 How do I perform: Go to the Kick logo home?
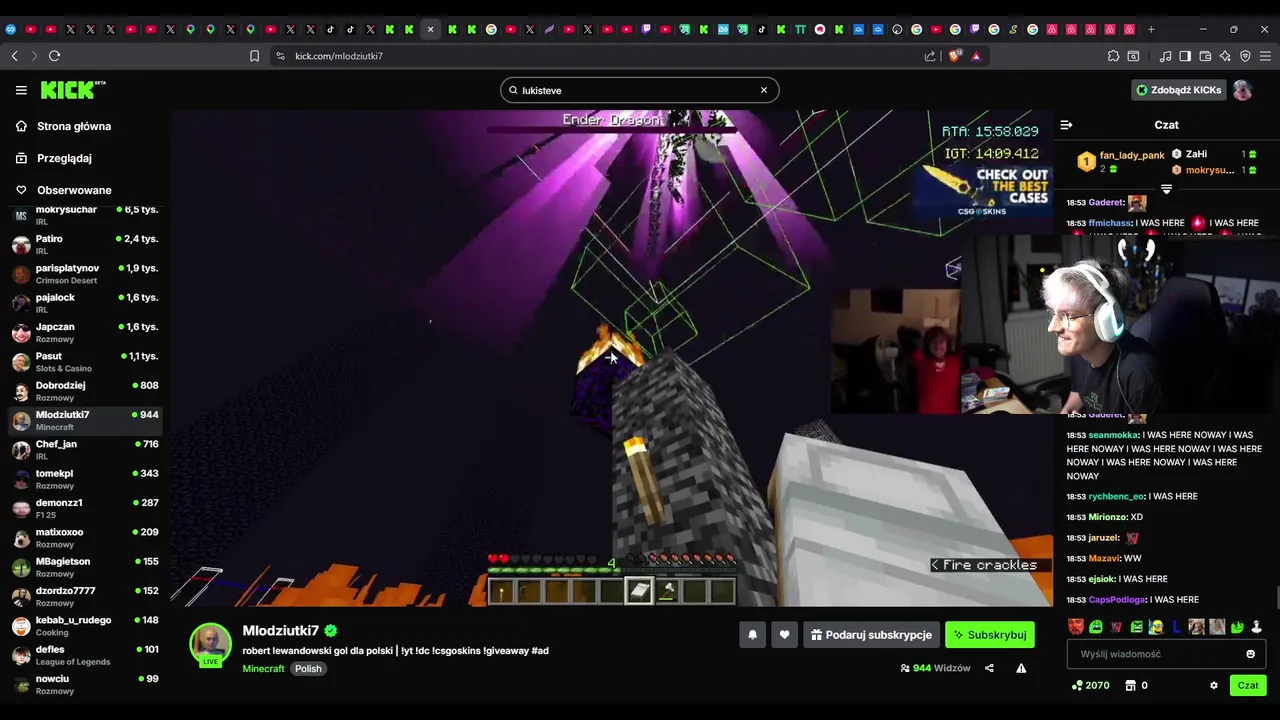click(x=72, y=90)
